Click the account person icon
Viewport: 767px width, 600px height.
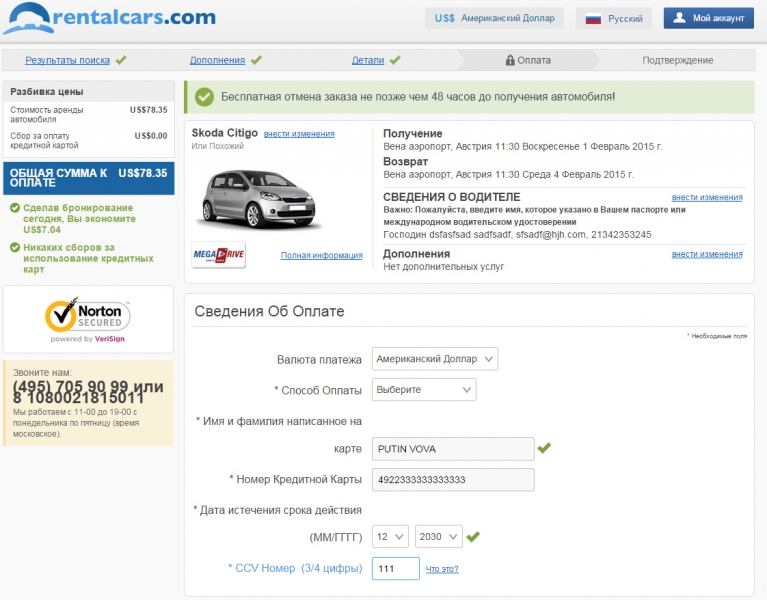(x=679, y=18)
